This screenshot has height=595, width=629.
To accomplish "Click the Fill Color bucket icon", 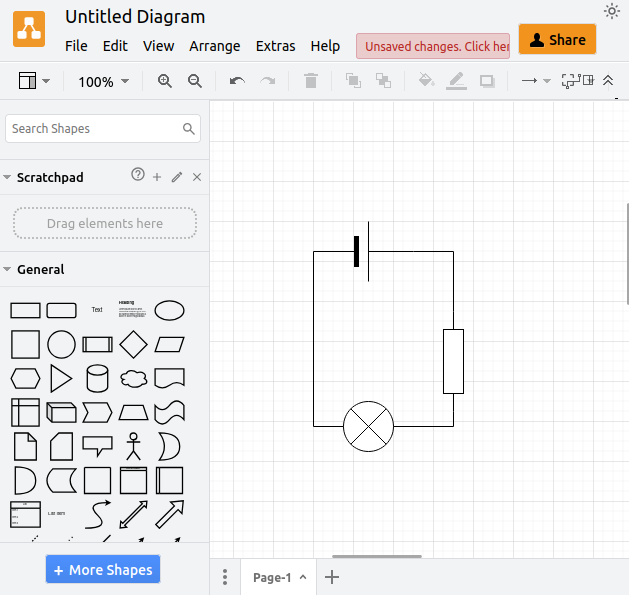I will tap(426, 80).
